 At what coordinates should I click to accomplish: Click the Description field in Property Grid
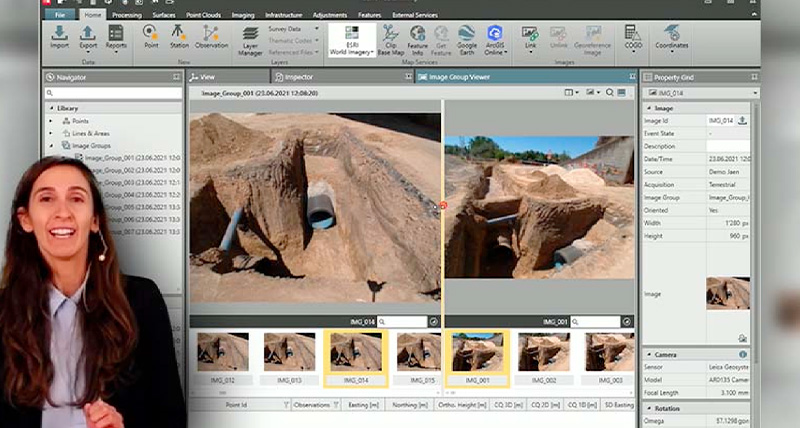click(x=728, y=146)
